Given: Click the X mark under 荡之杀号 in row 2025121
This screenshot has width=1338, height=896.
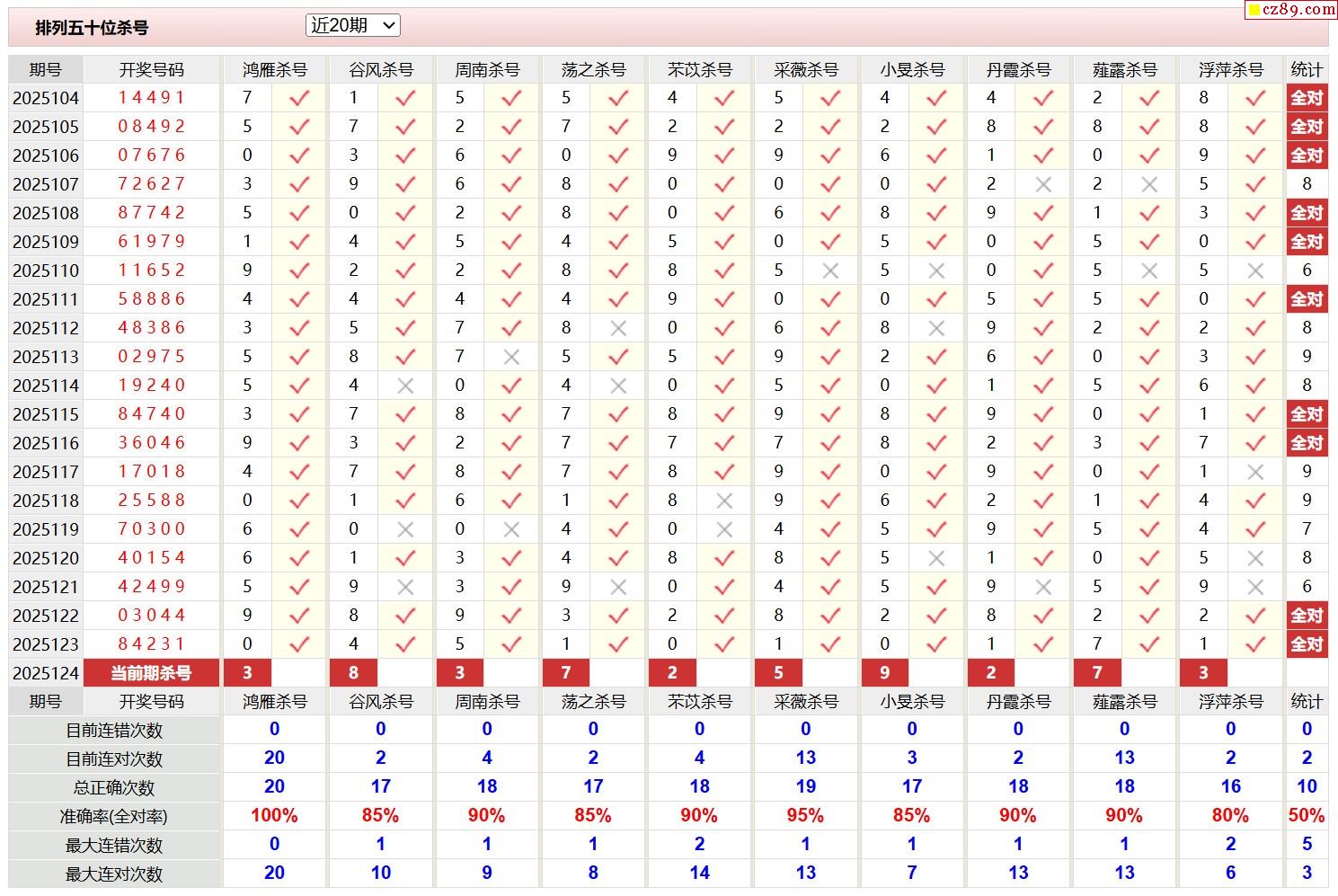Looking at the screenshot, I should (617, 587).
